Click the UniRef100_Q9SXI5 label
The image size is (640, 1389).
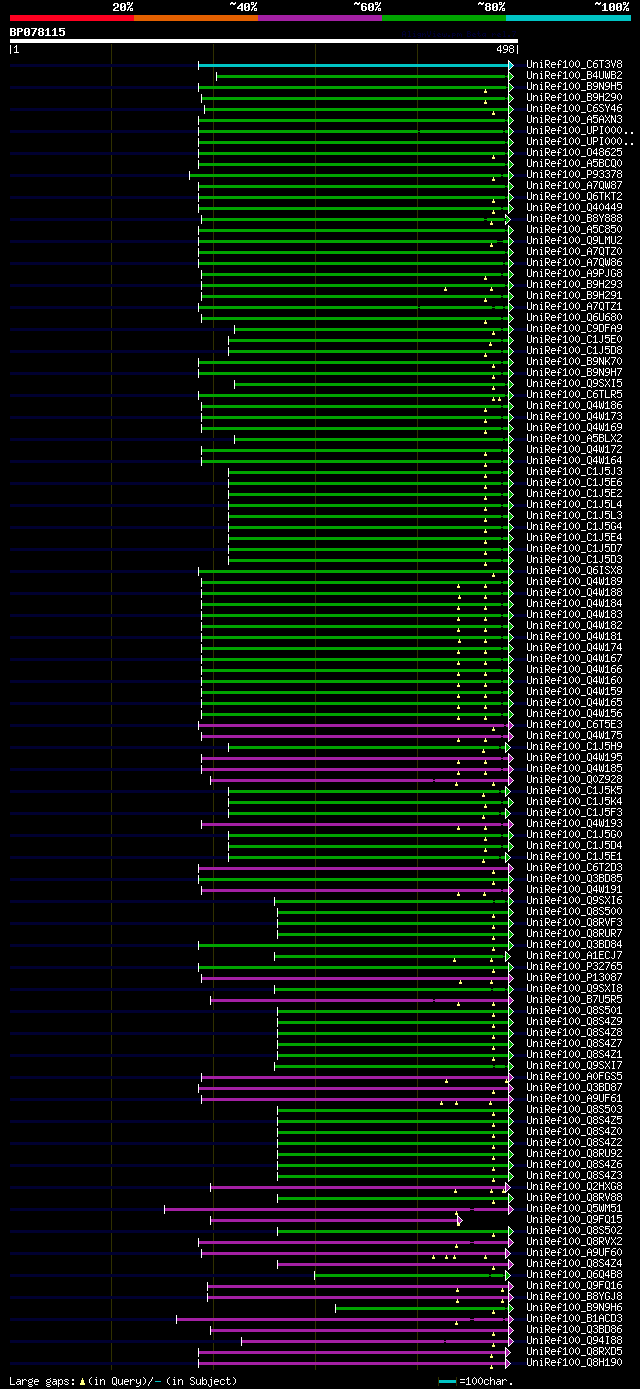point(574,383)
